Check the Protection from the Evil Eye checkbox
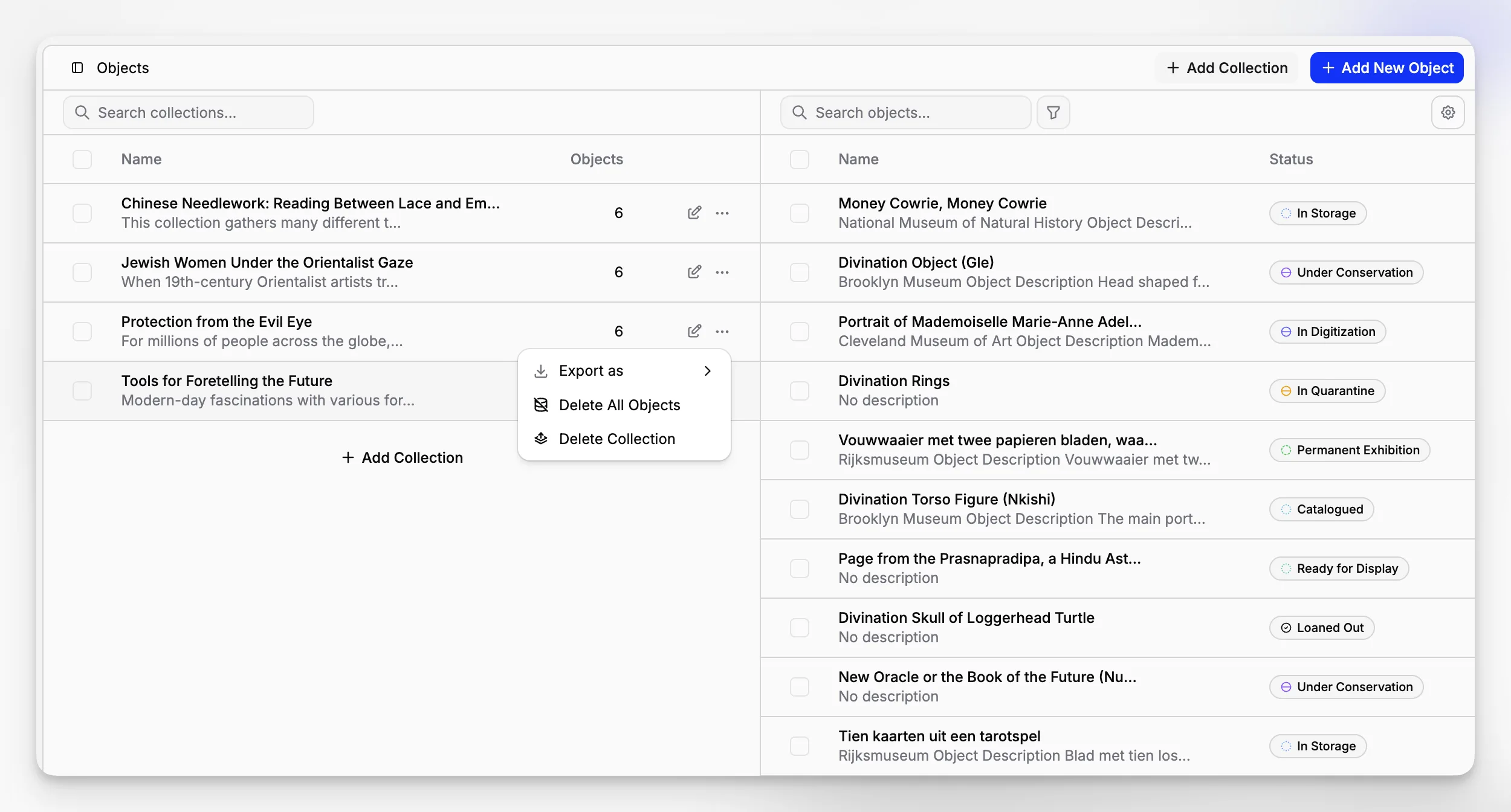The width and height of the screenshot is (1511, 812). [82, 332]
